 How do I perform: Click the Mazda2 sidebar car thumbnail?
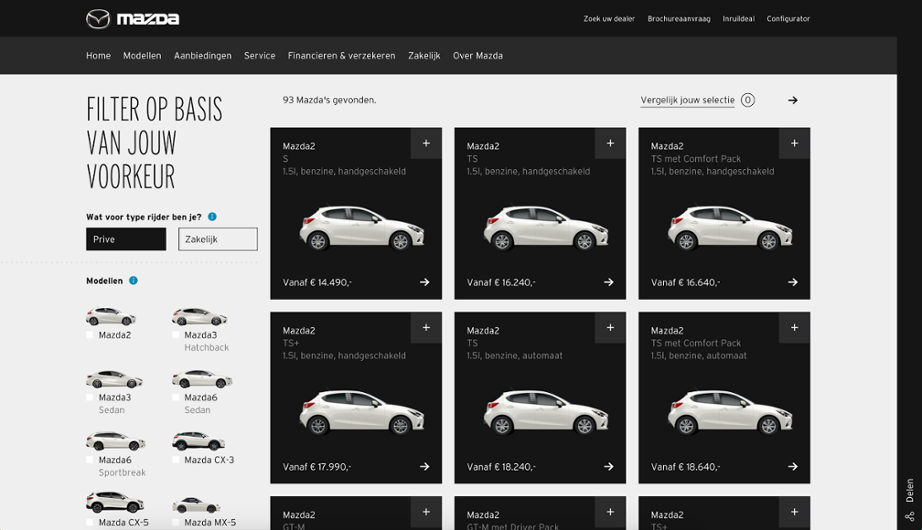[111, 316]
